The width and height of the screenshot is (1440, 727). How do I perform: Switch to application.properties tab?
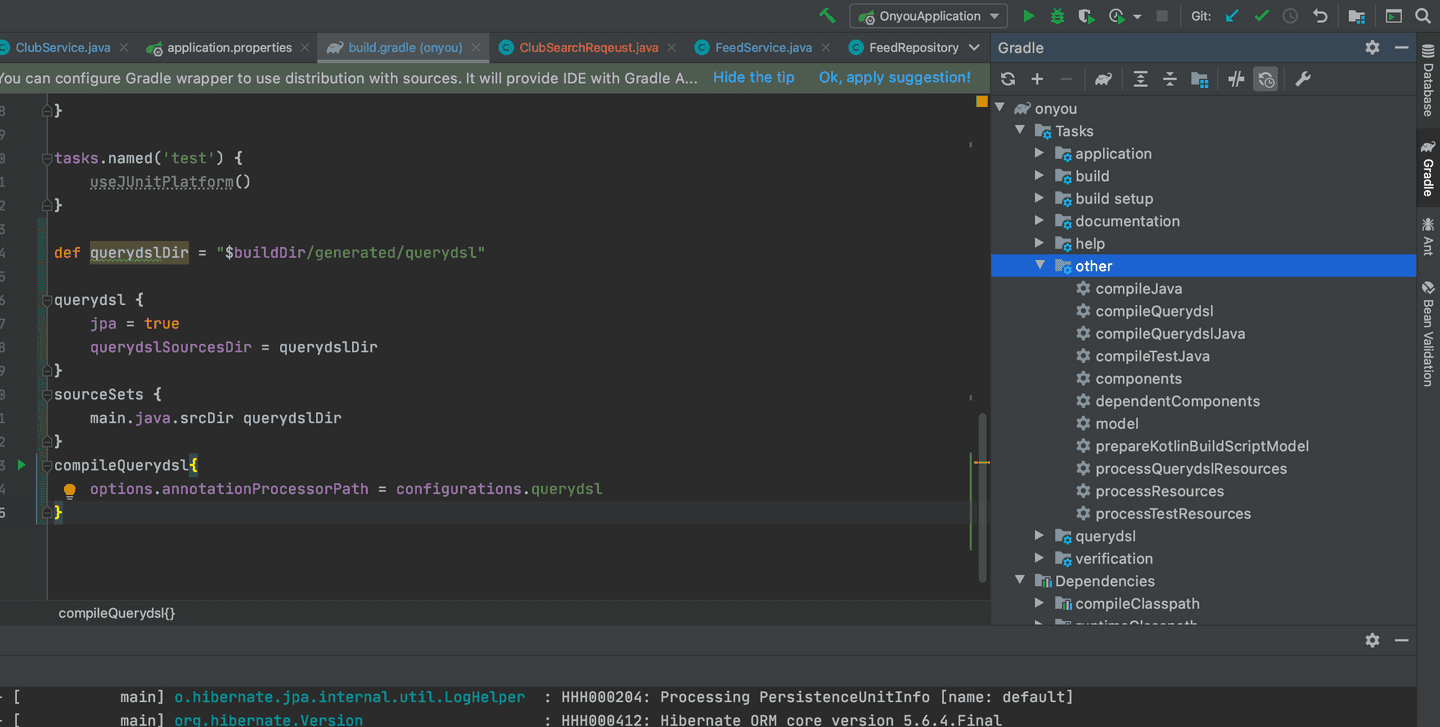pos(229,48)
